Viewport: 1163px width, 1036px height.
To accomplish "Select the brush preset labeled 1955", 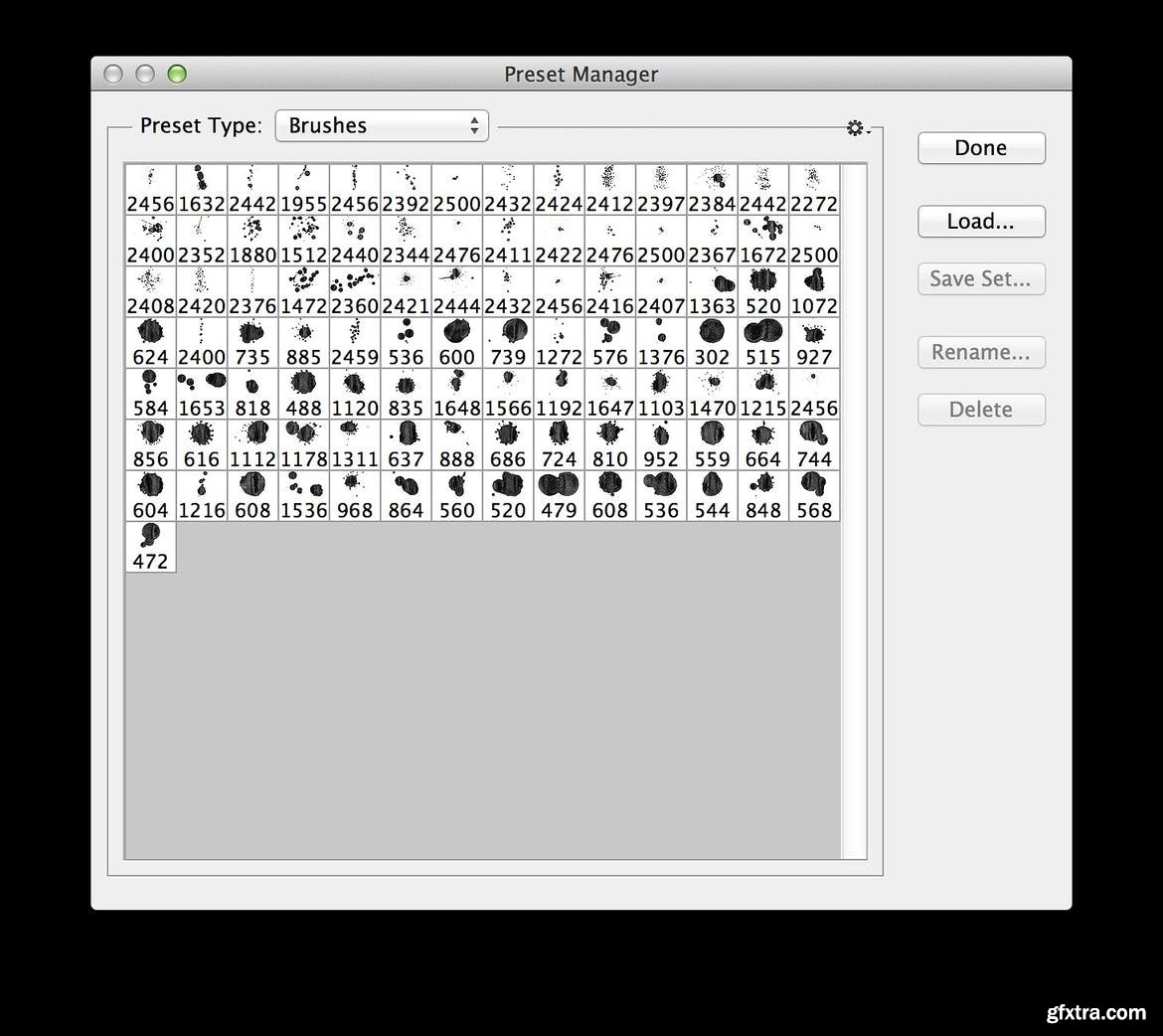I will 304,190.
